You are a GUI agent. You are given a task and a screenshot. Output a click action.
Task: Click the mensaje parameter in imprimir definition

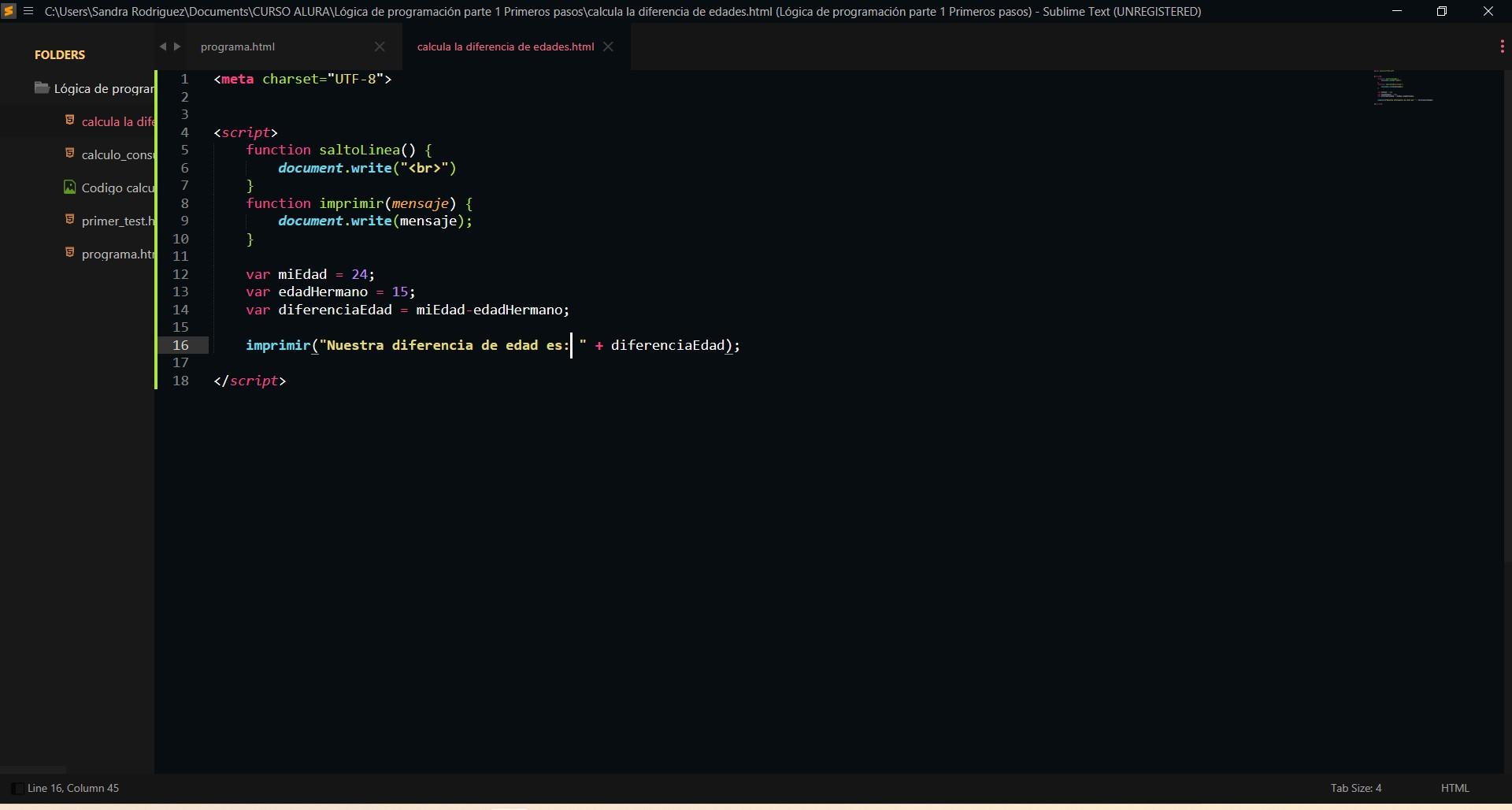click(x=421, y=203)
